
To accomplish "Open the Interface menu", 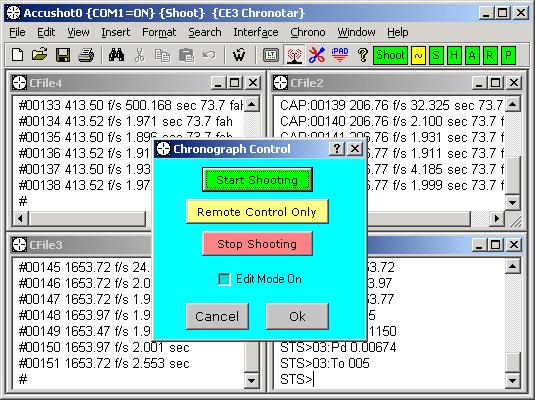I will coord(256,32).
